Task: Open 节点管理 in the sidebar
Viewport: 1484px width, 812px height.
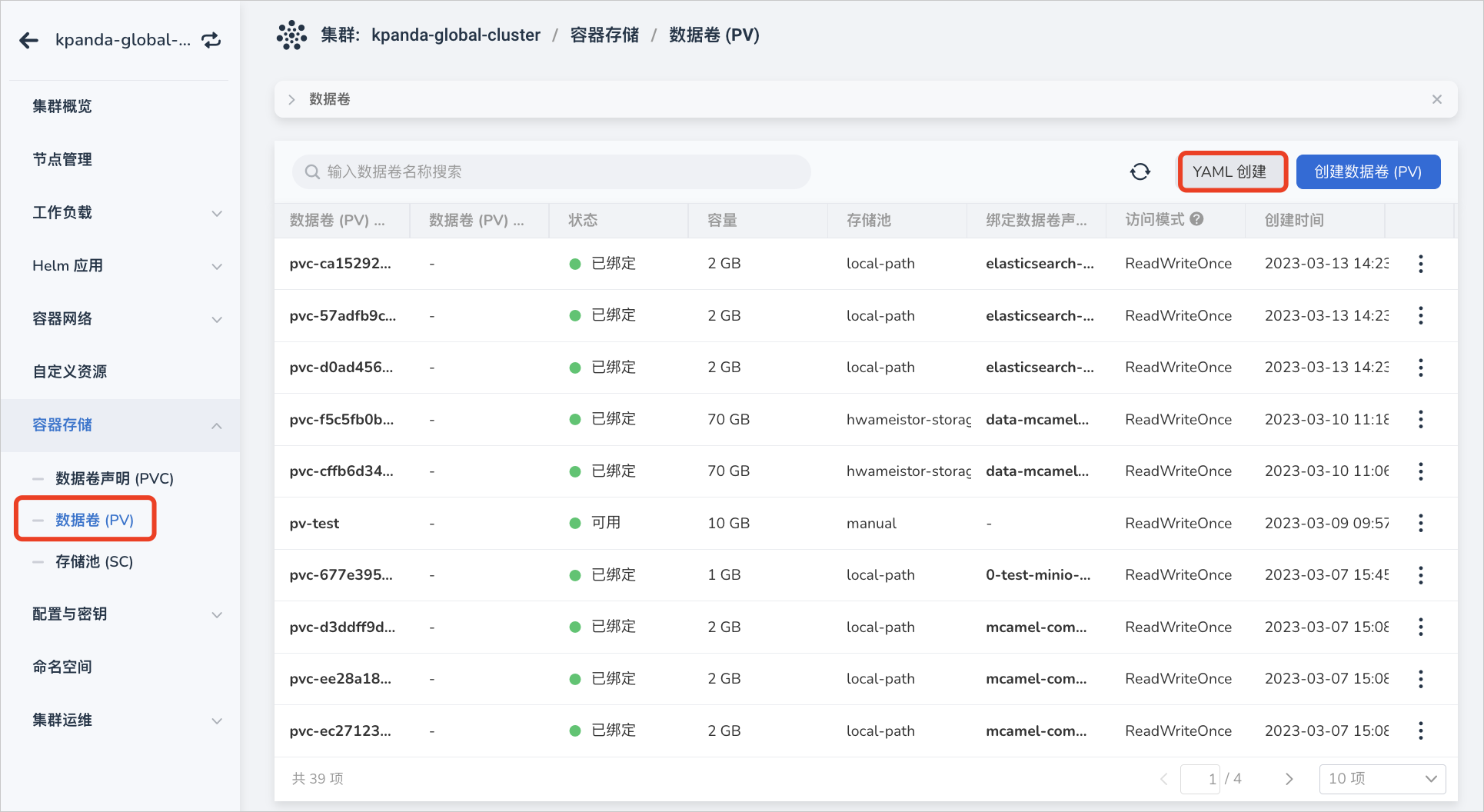Action: point(62,159)
